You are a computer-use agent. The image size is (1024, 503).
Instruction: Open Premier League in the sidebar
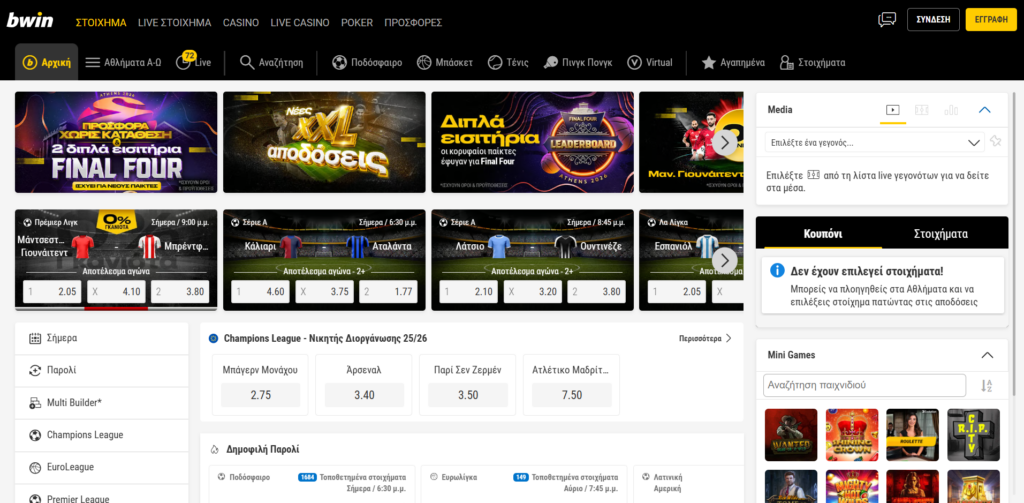coord(102,493)
